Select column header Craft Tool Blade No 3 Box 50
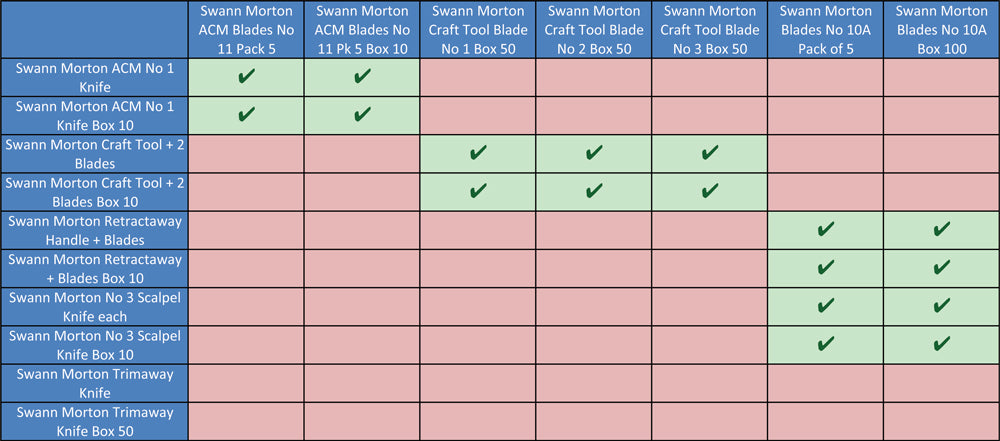1000x441 pixels. (709, 29)
